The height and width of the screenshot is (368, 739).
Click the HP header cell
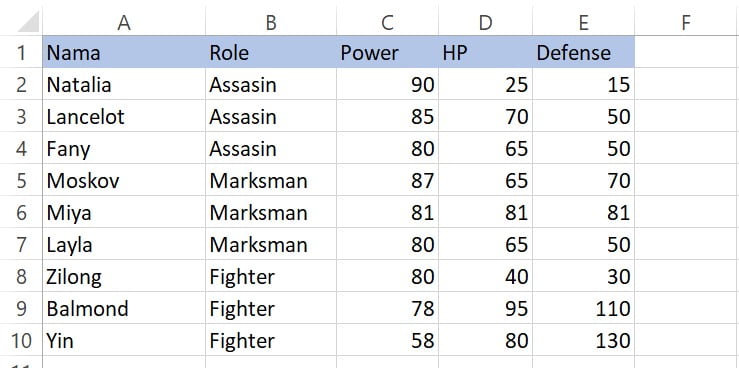485,52
